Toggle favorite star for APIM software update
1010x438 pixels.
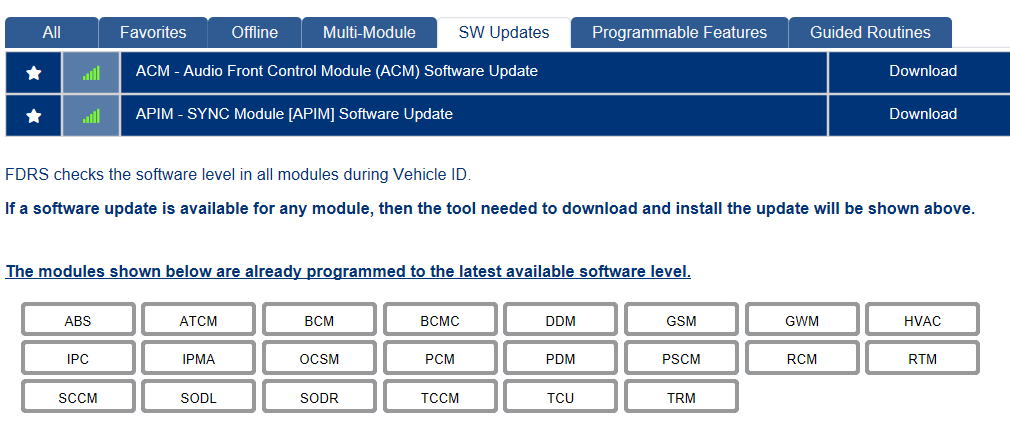click(x=33, y=115)
